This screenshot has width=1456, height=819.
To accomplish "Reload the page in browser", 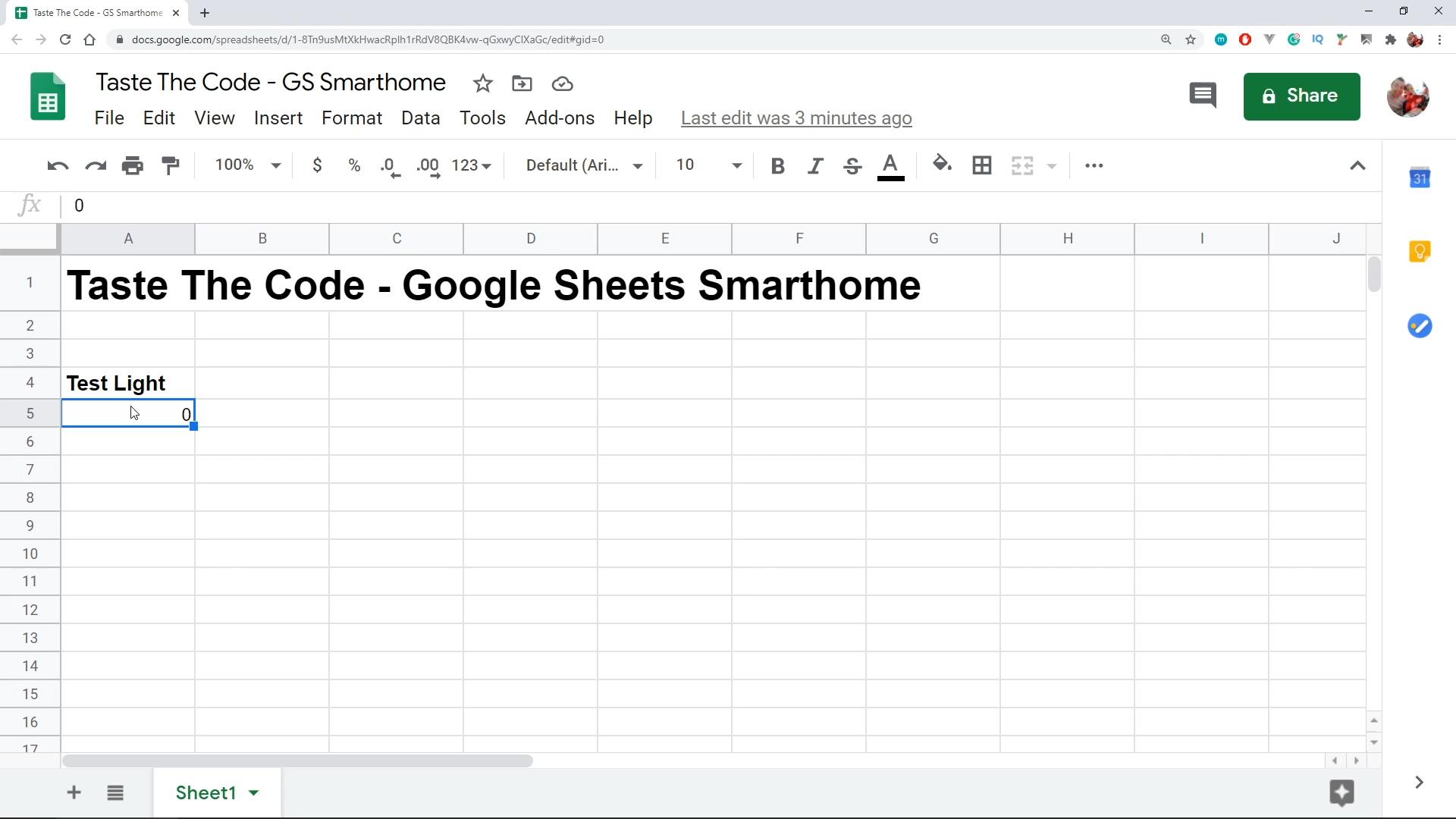I will 65,39.
